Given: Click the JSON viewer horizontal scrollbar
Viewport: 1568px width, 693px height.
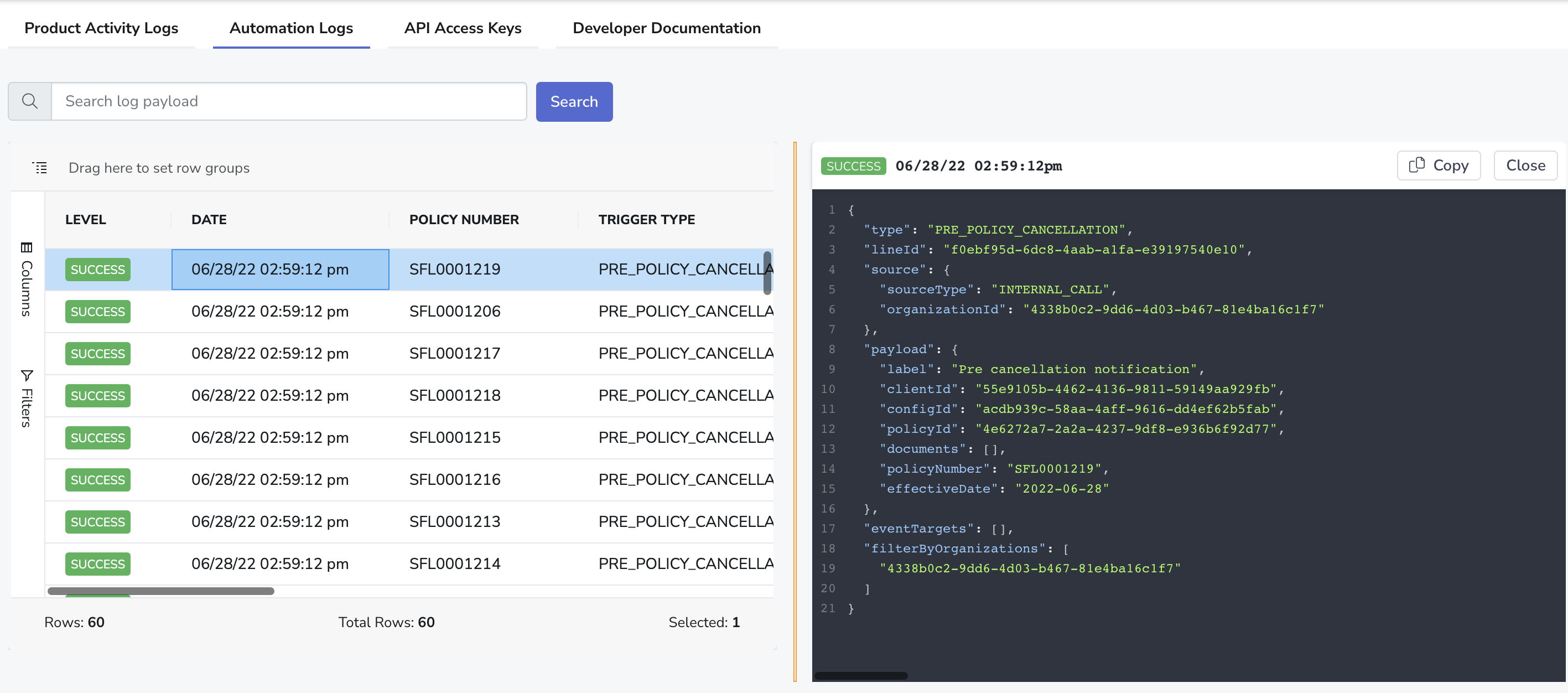Looking at the screenshot, I should (x=861, y=675).
